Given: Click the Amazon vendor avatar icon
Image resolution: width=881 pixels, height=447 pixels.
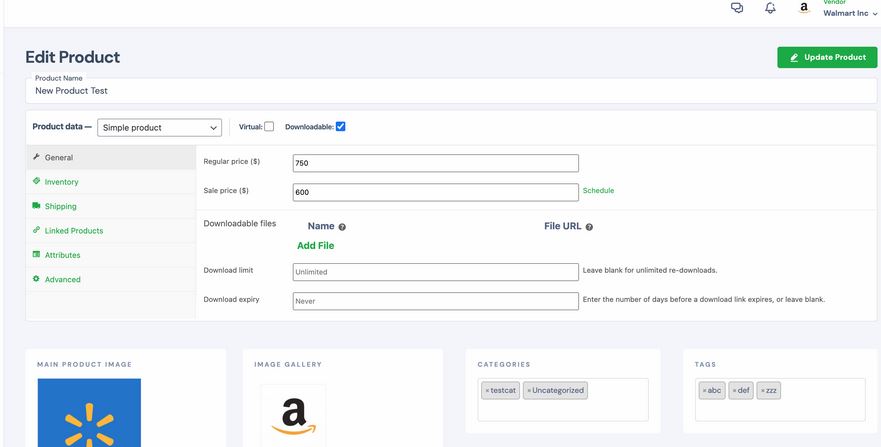Looking at the screenshot, I should coord(804,8).
